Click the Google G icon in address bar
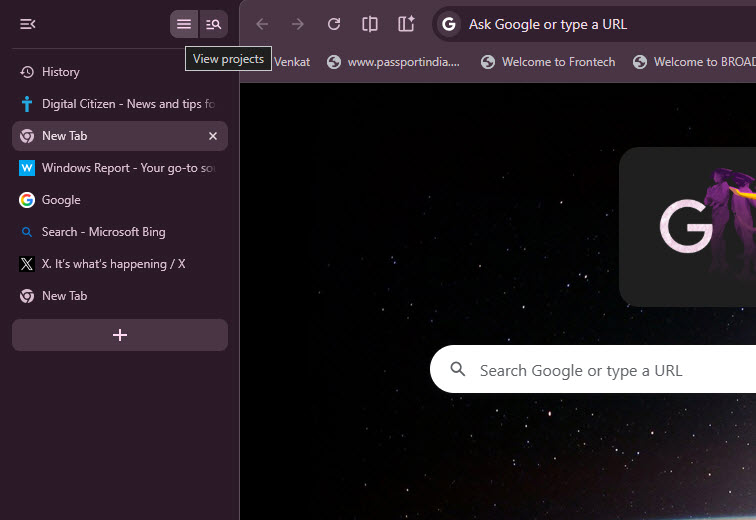The width and height of the screenshot is (756, 520). 449,24
